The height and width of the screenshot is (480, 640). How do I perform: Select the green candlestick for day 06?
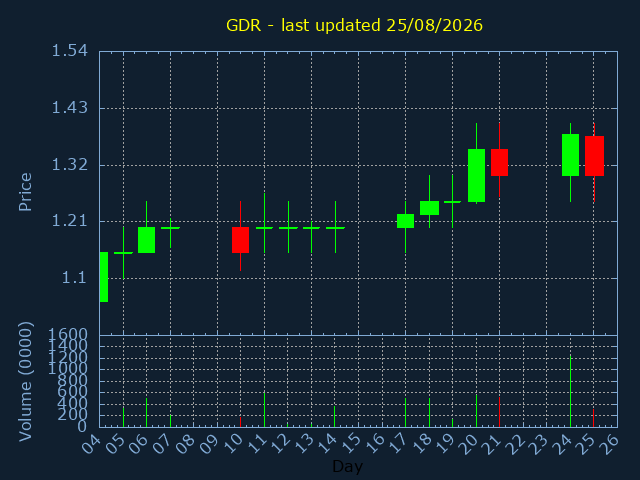(x=147, y=240)
